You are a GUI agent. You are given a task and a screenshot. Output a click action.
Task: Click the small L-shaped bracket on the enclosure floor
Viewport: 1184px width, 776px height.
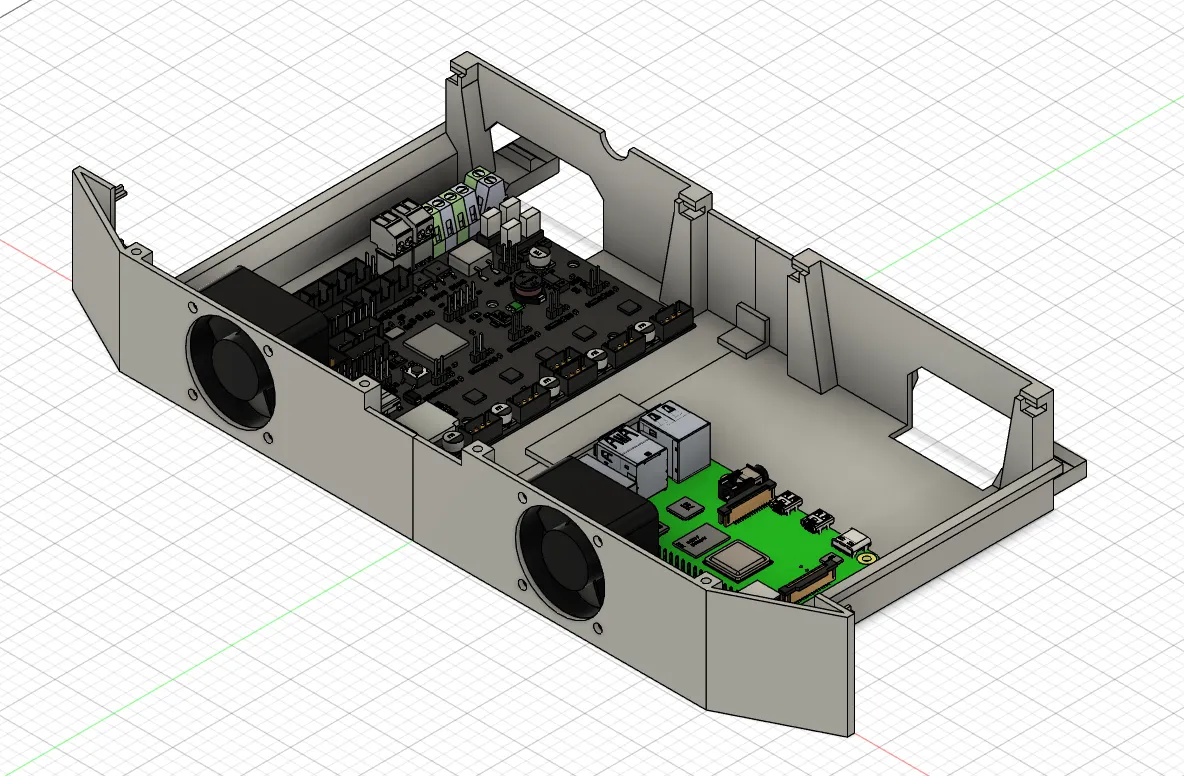tap(745, 328)
